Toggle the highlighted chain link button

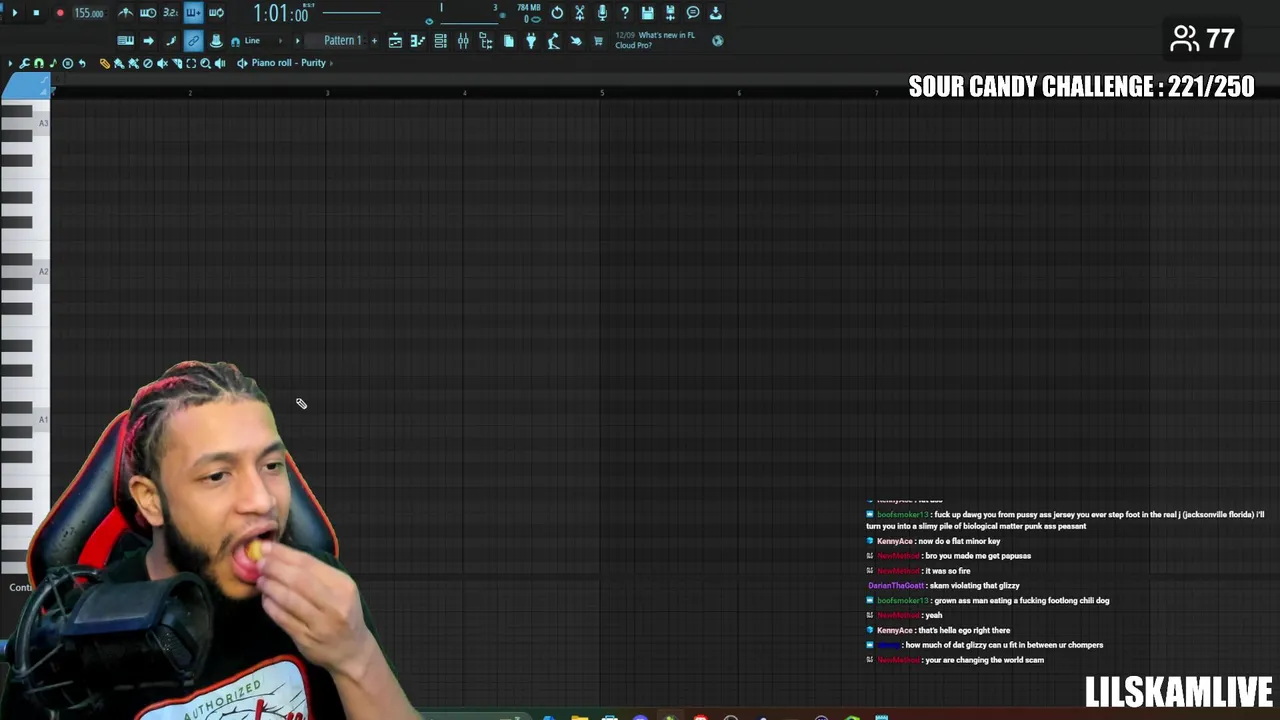[193, 41]
